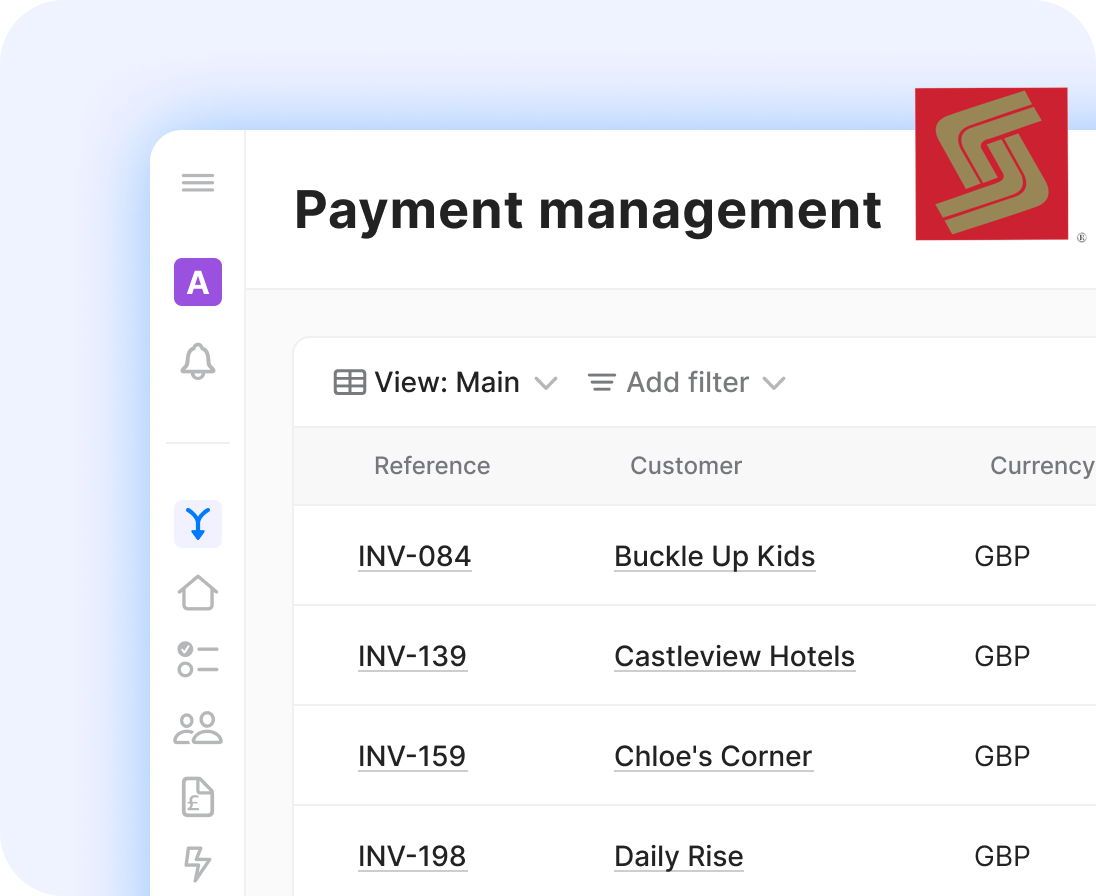The width and height of the screenshot is (1096, 896).
Task: Open the Castleview Hotels customer link
Action: (x=734, y=656)
